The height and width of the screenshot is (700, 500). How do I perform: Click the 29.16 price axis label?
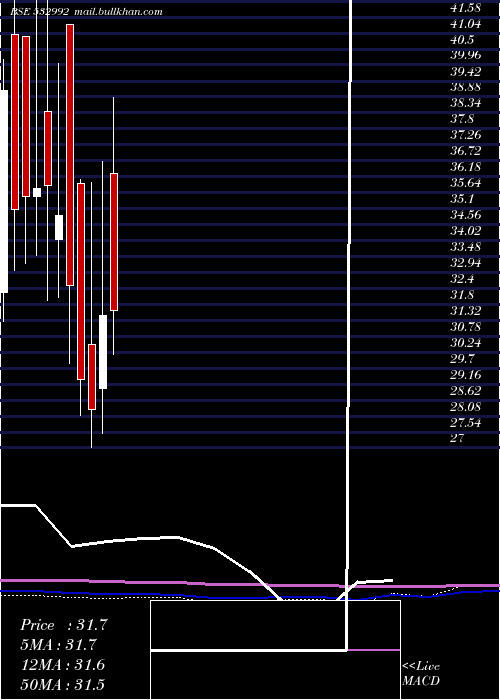[466, 375]
